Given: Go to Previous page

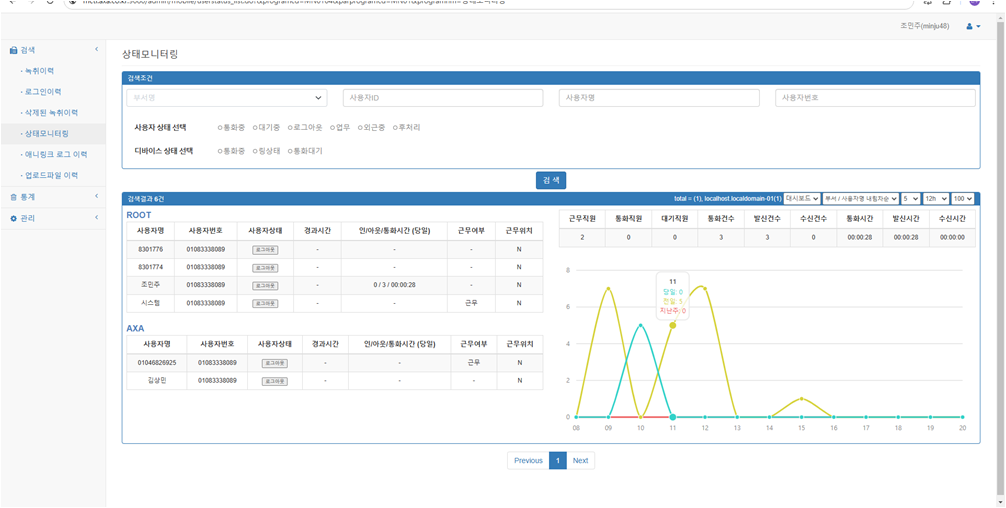Looking at the screenshot, I should point(528,461).
